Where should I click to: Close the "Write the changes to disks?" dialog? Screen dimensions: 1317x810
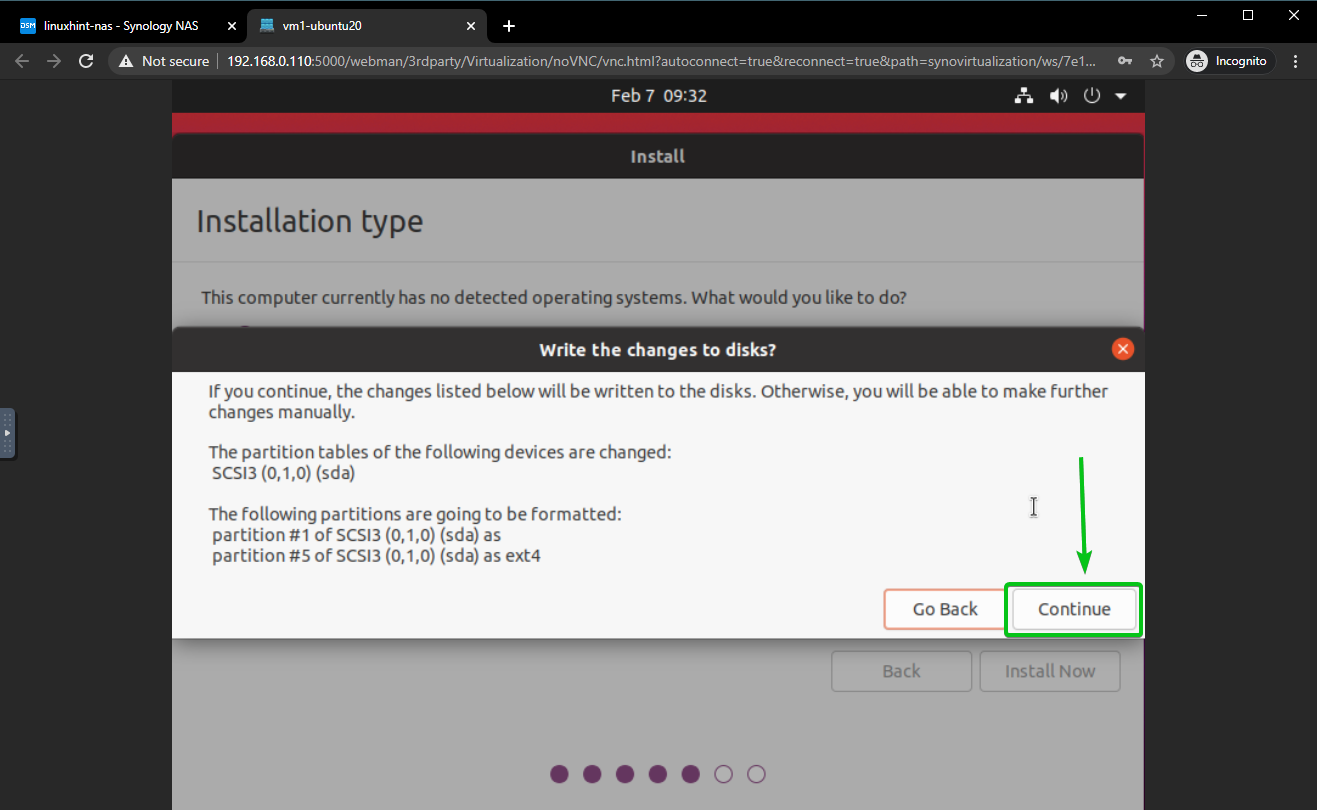point(1123,349)
